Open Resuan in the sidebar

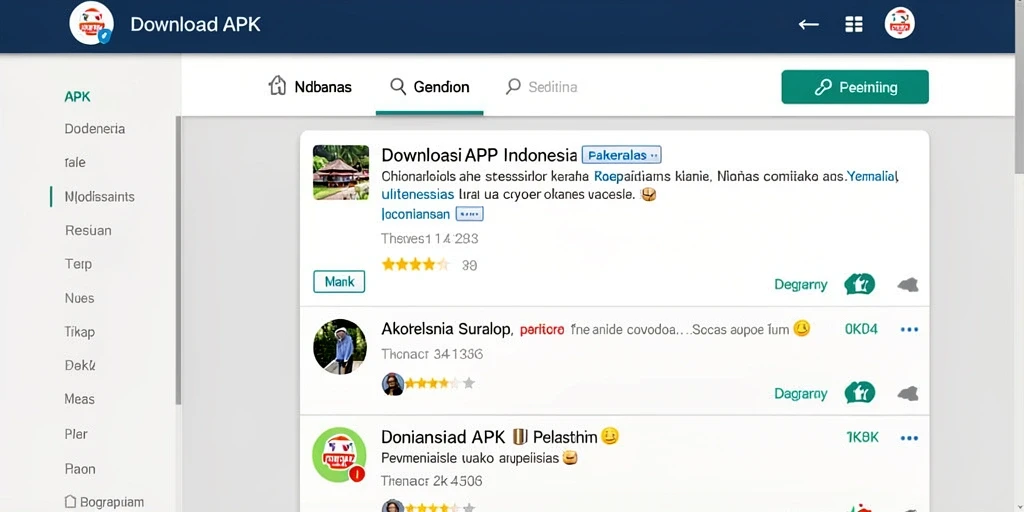[88, 231]
